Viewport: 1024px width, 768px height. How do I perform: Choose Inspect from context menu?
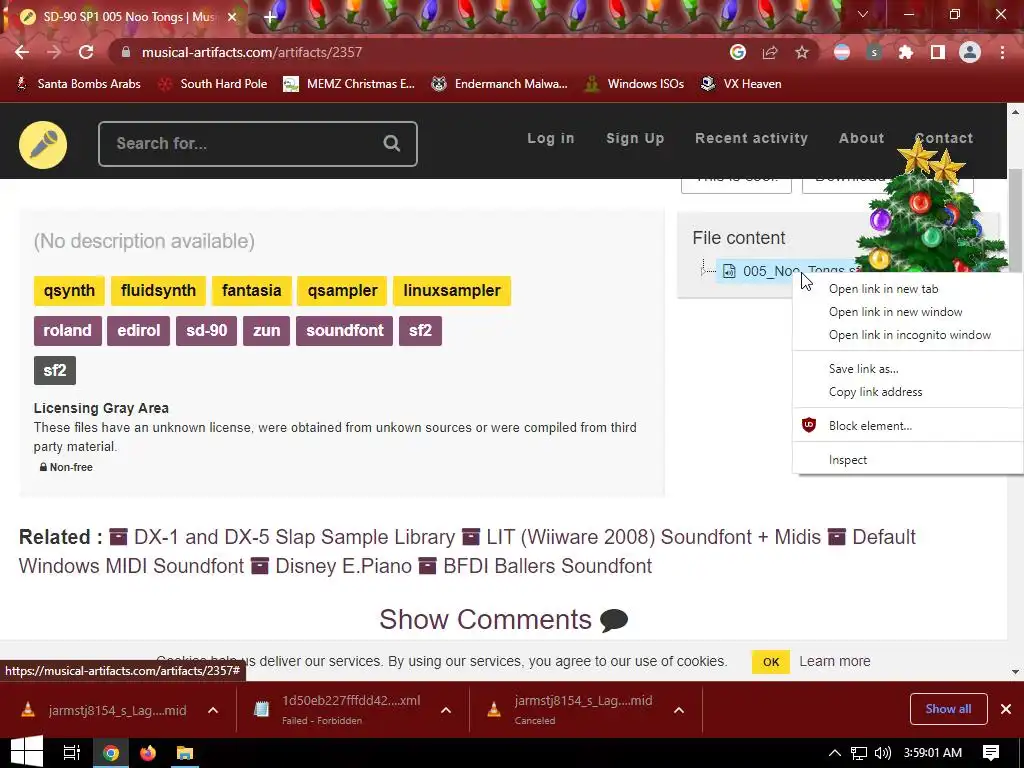[x=908, y=459]
